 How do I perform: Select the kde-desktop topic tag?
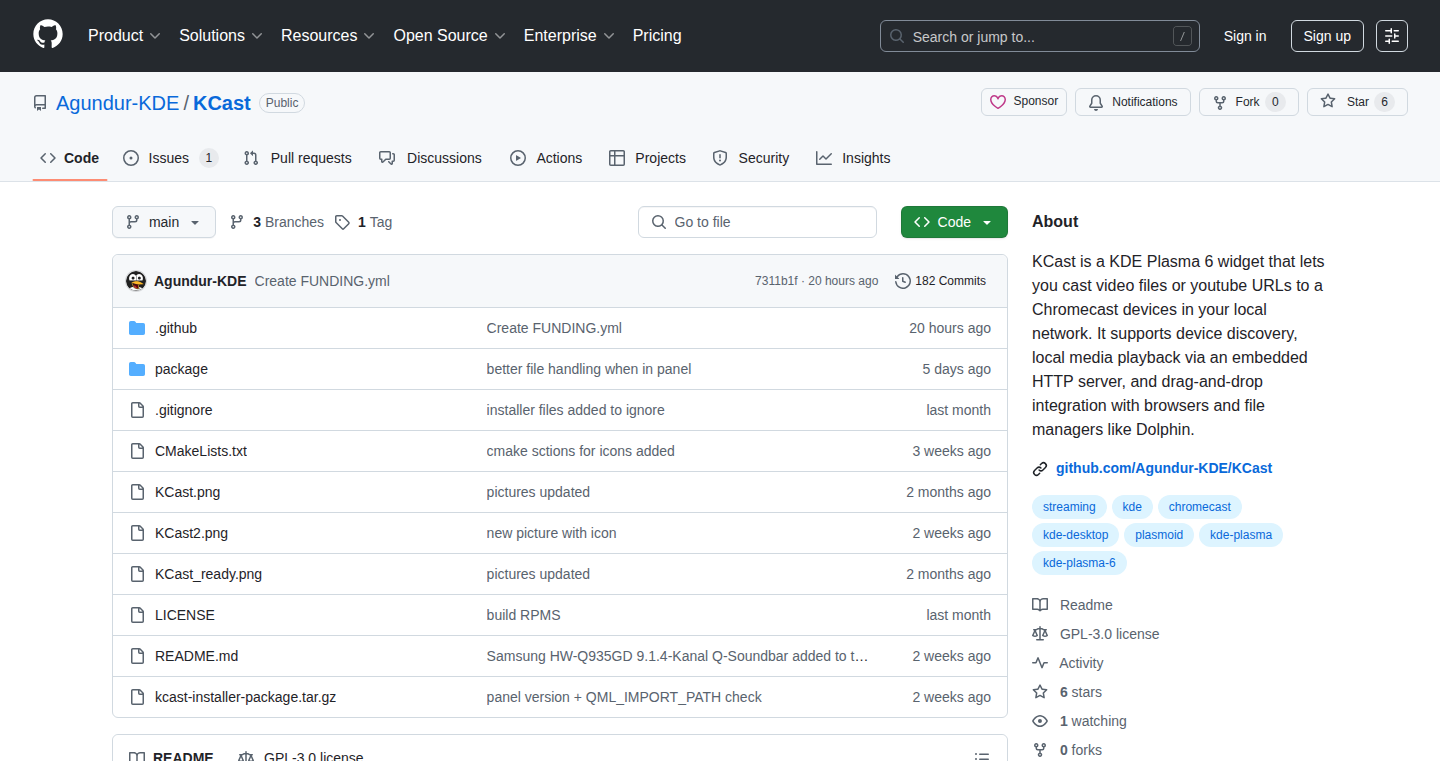click(x=1076, y=535)
